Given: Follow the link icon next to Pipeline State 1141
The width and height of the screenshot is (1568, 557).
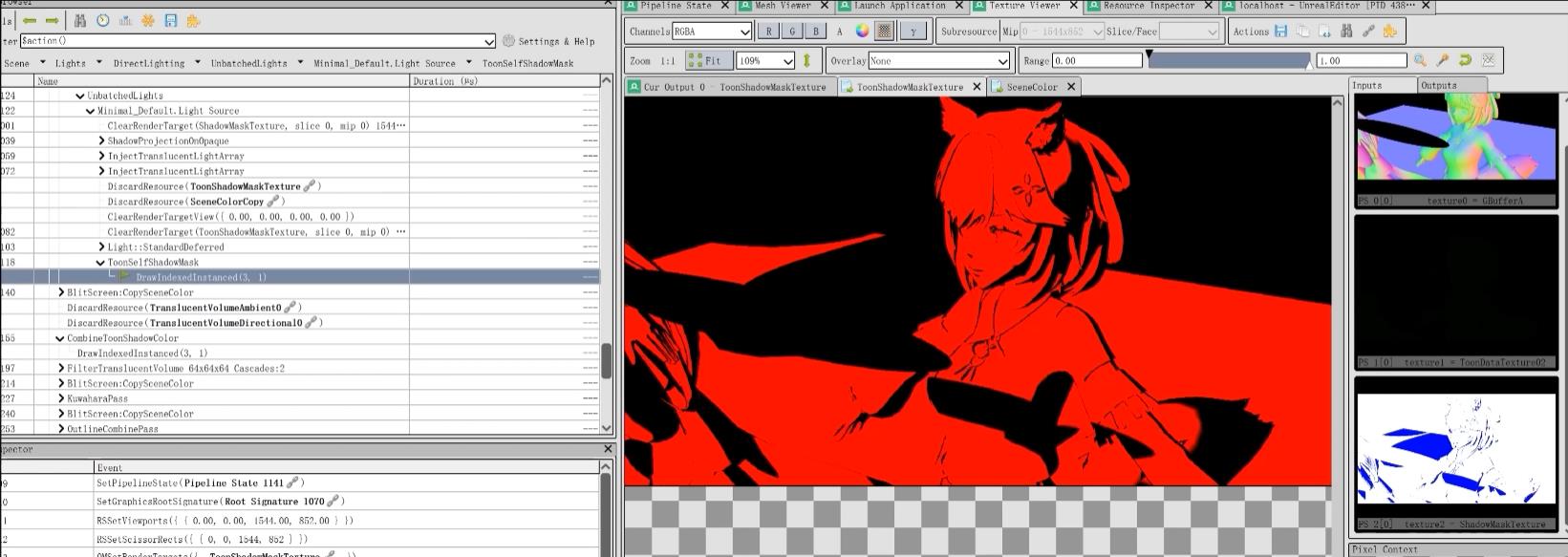Looking at the screenshot, I should (294, 482).
